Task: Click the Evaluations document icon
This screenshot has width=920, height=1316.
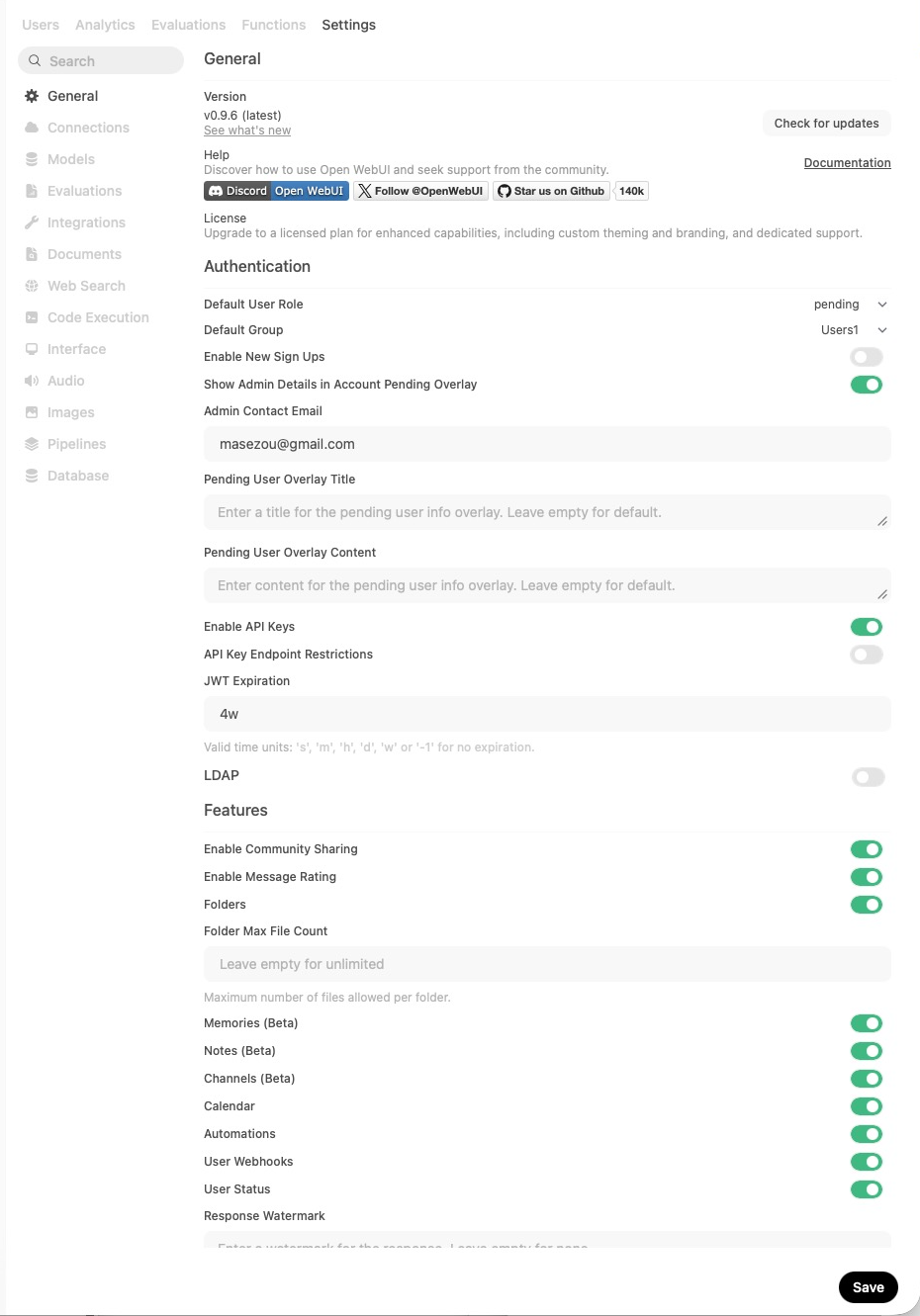Action: pyautogui.click(x=32, y=191)
